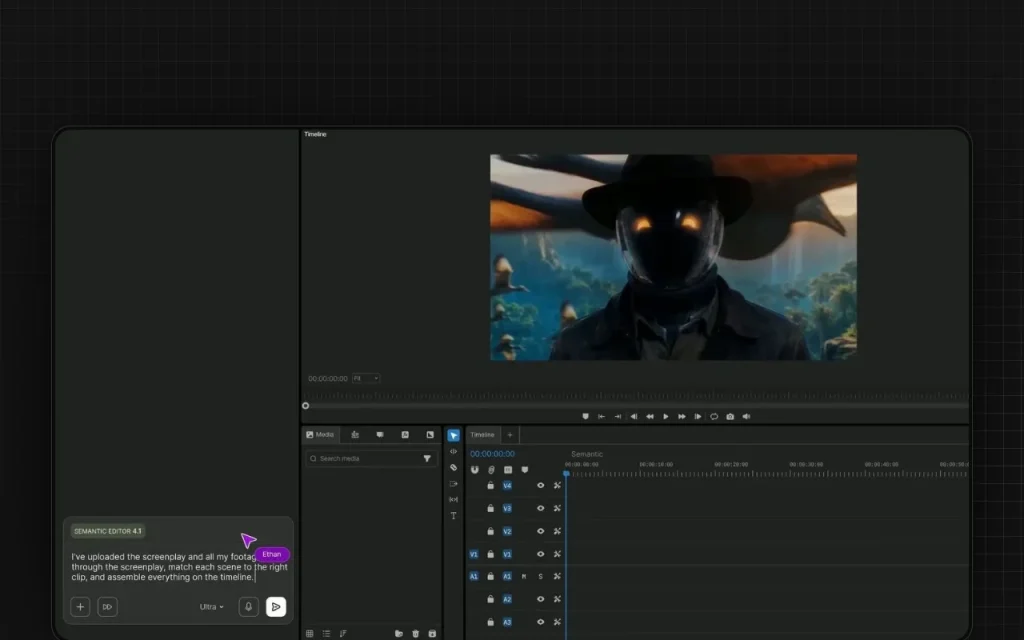Click the rewind button
The height and width of the screenshot is (640, 1024).
[650, 417]
